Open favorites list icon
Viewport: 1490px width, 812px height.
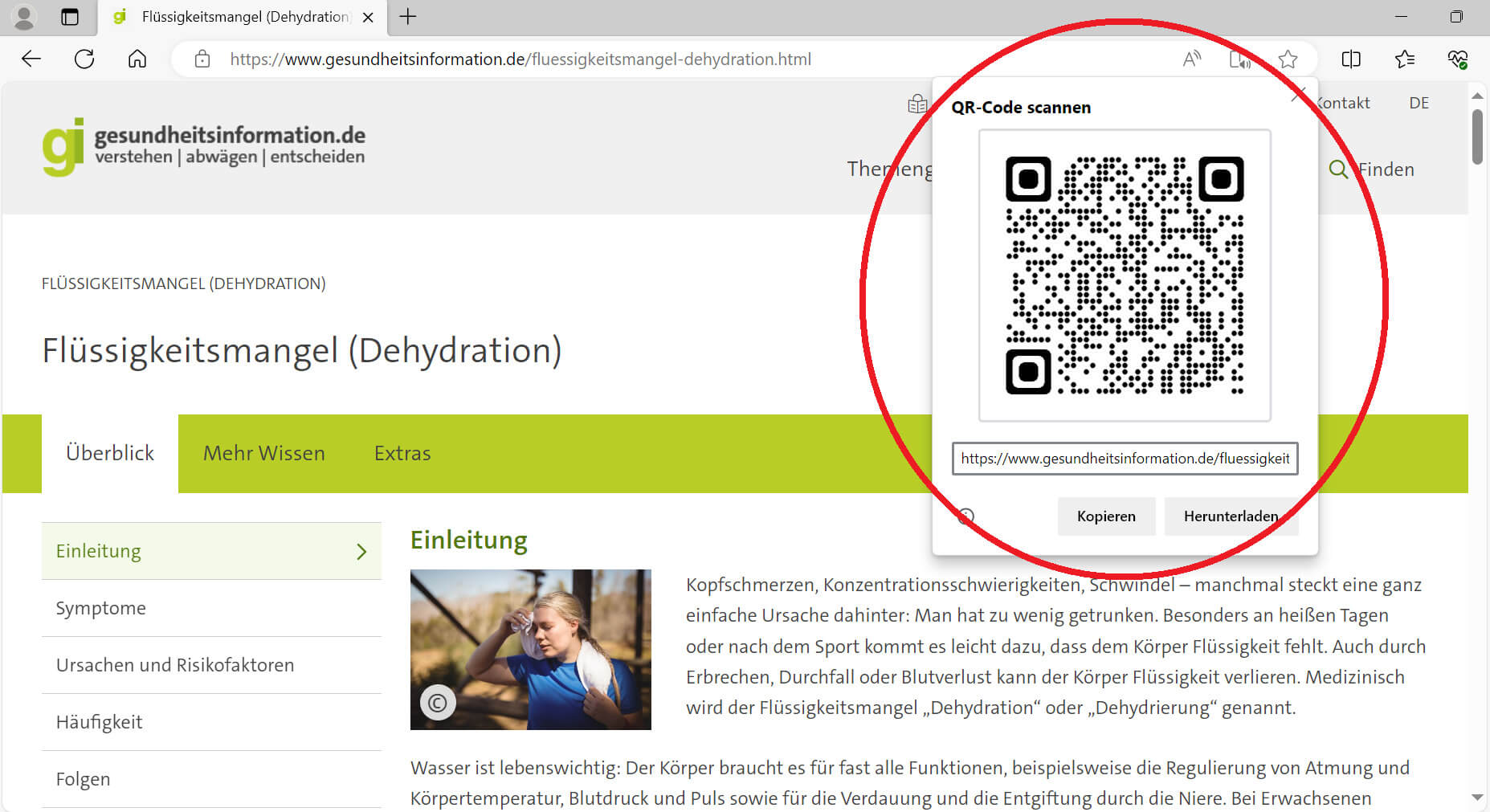pos(1405,59)
